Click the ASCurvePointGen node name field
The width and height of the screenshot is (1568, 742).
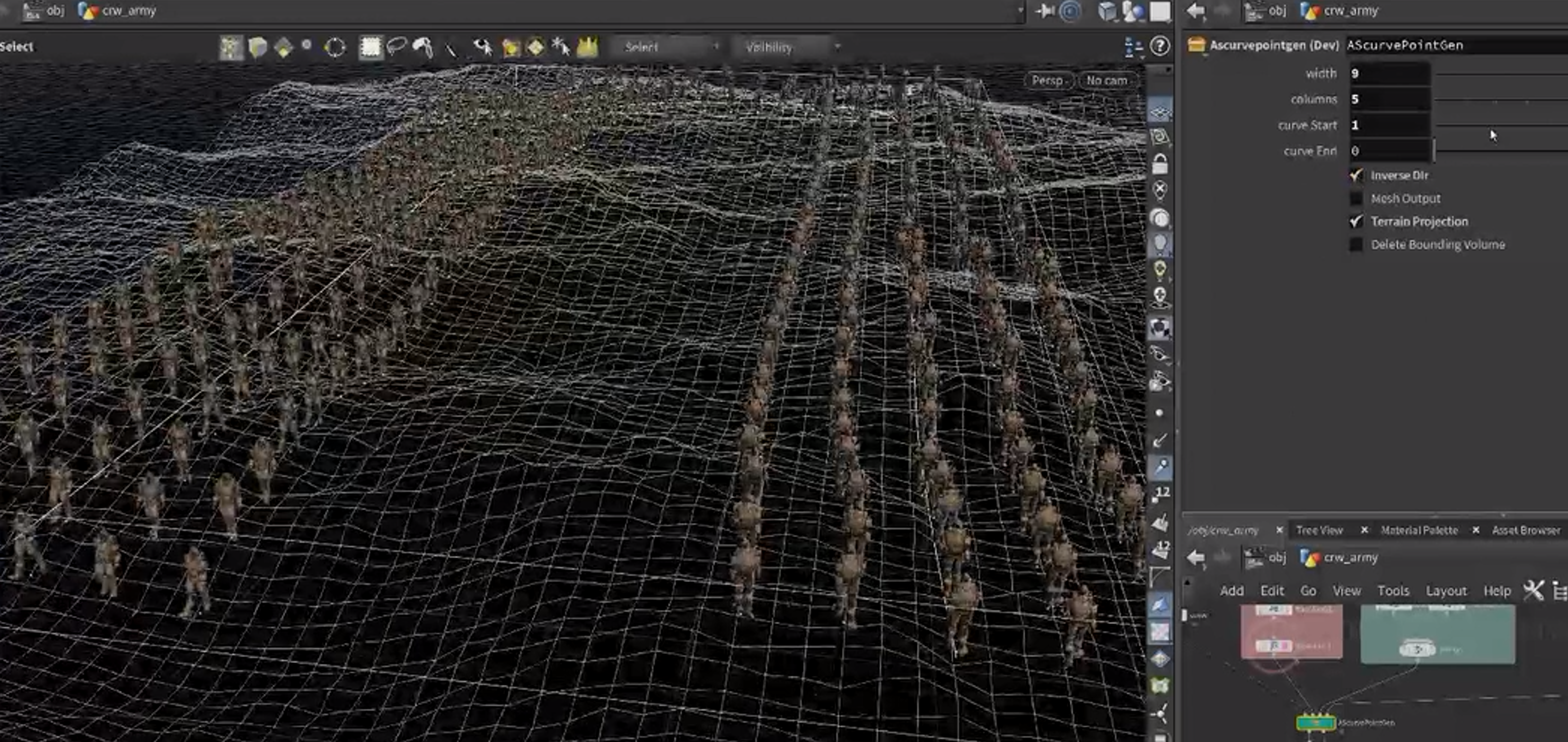(1457, 45)
